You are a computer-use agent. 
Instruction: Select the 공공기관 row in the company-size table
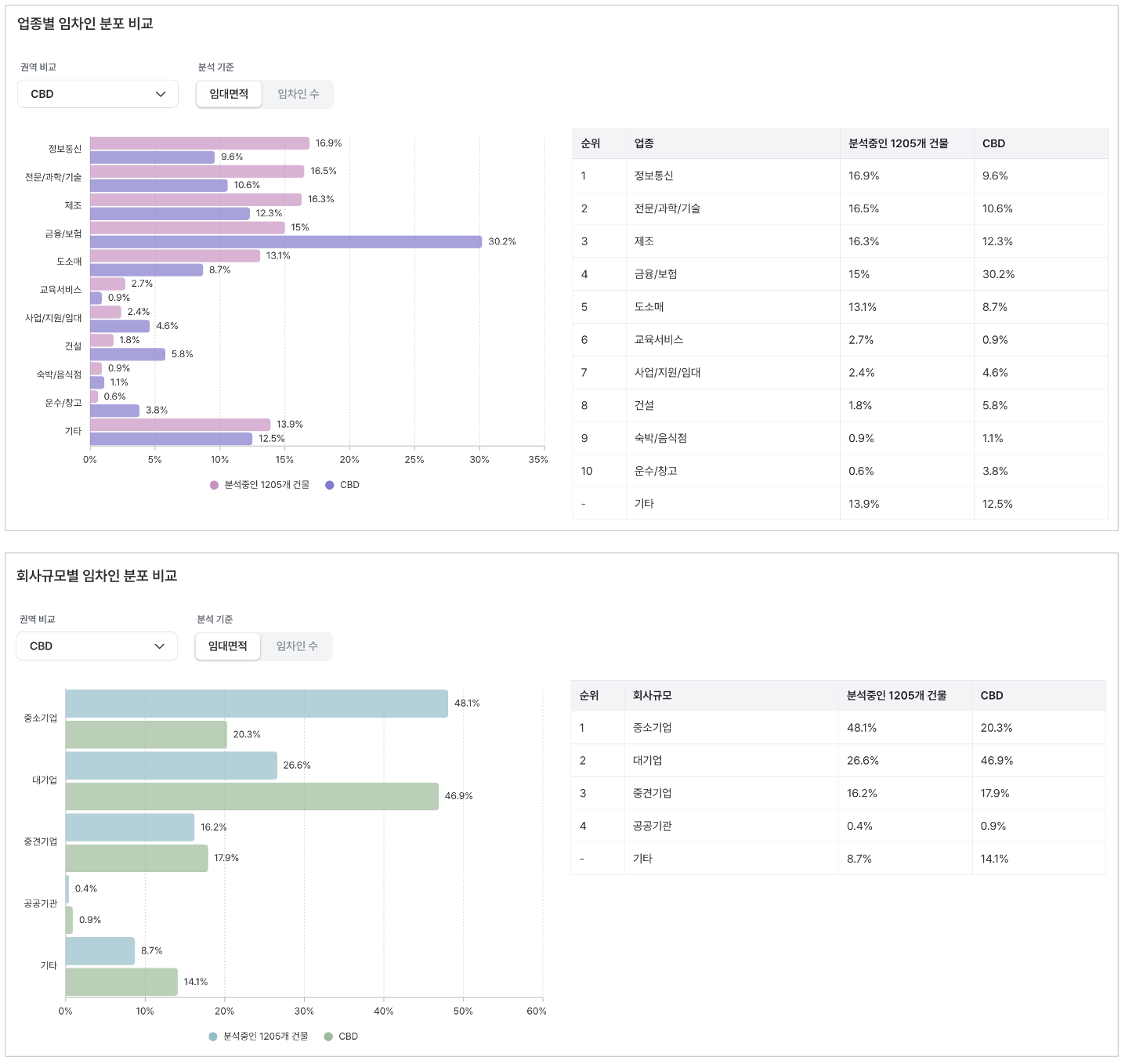click(x=837, y=826)
